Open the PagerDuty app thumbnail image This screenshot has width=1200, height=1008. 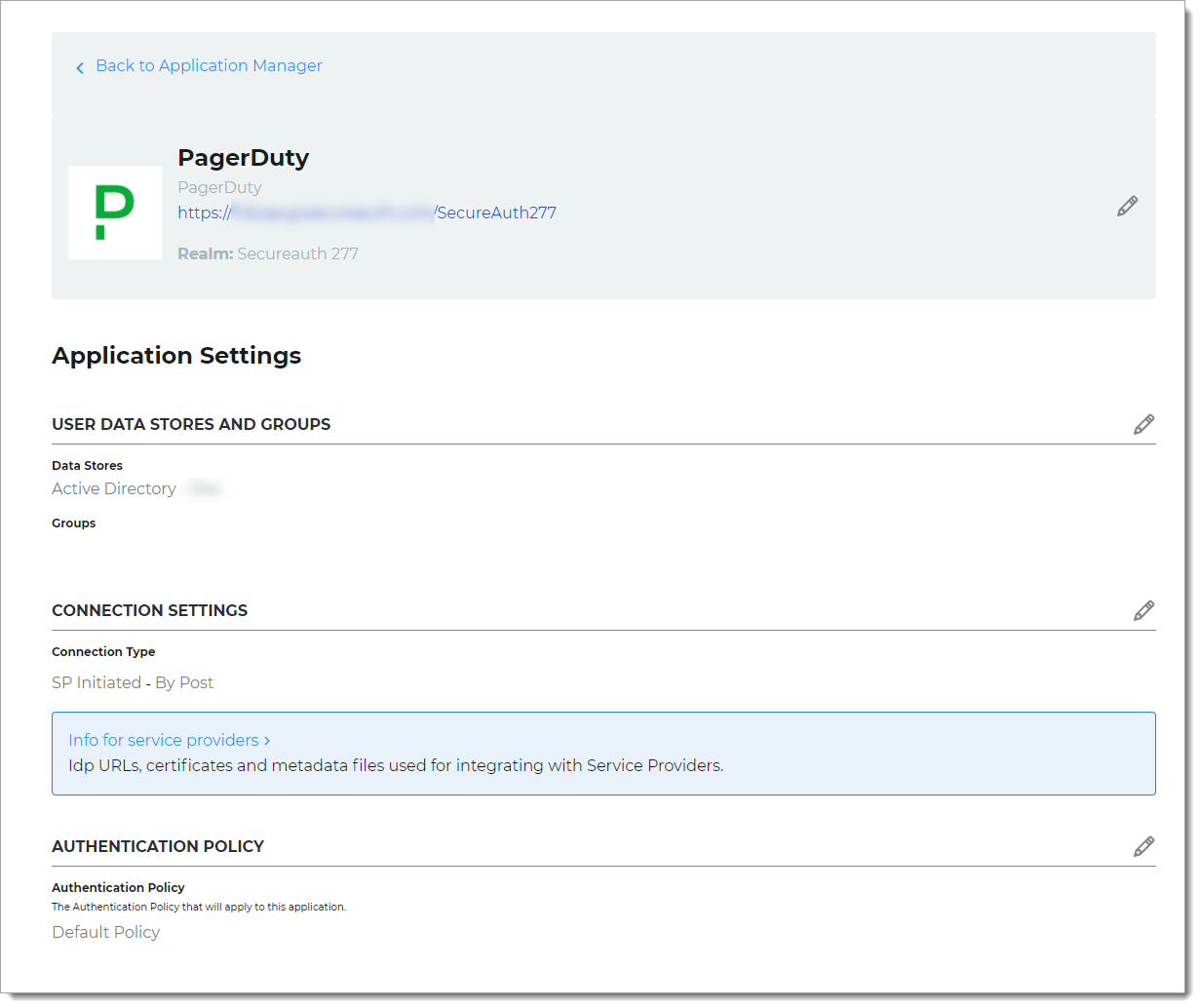[114, 212]
